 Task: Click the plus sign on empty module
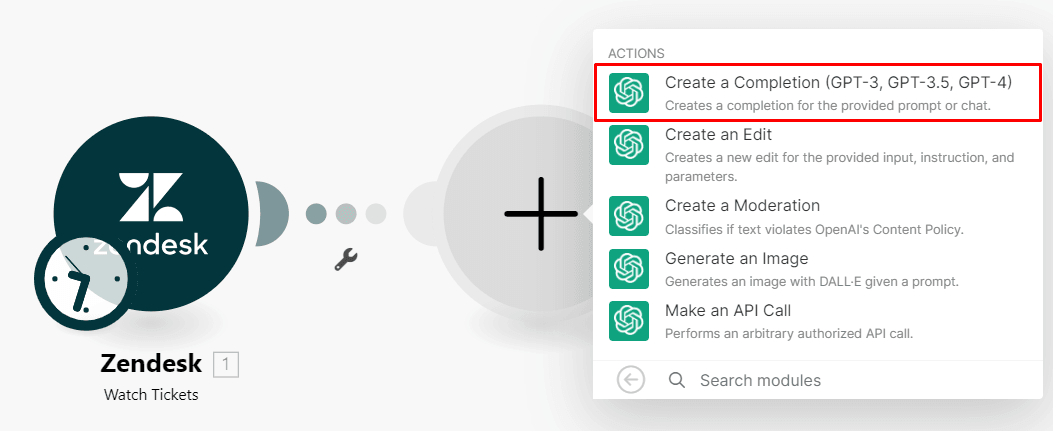tap(540, 213)
